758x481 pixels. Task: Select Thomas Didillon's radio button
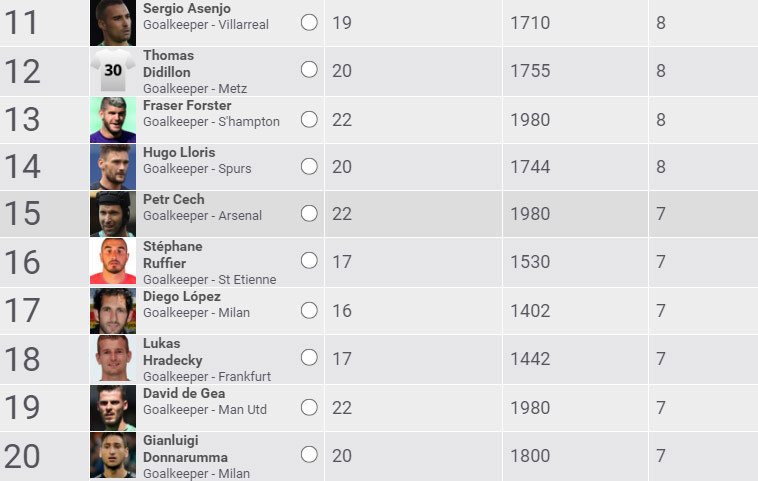point(309,70)
